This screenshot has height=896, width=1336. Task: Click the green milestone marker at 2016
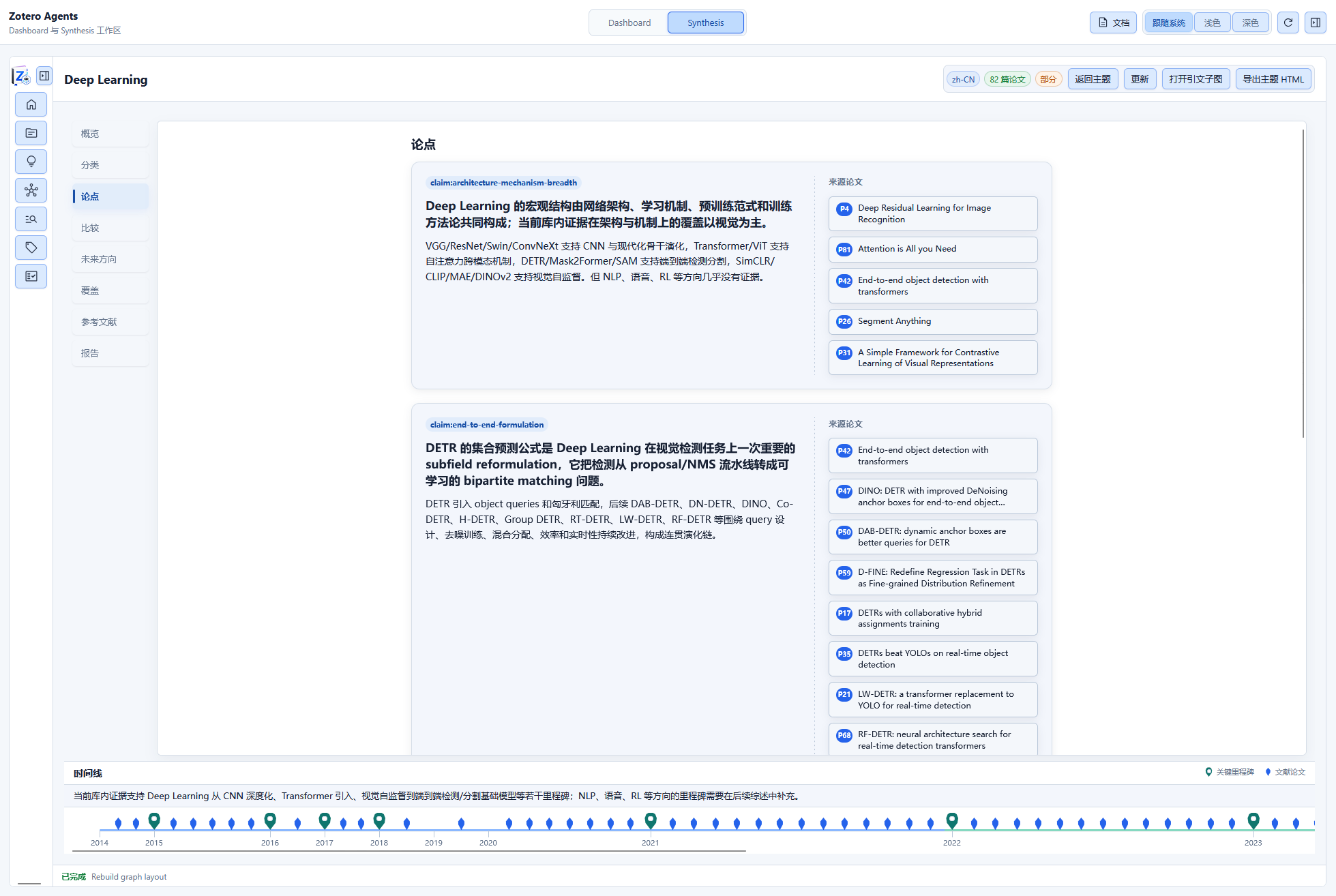pyautogui.click(x=270, y=820)
